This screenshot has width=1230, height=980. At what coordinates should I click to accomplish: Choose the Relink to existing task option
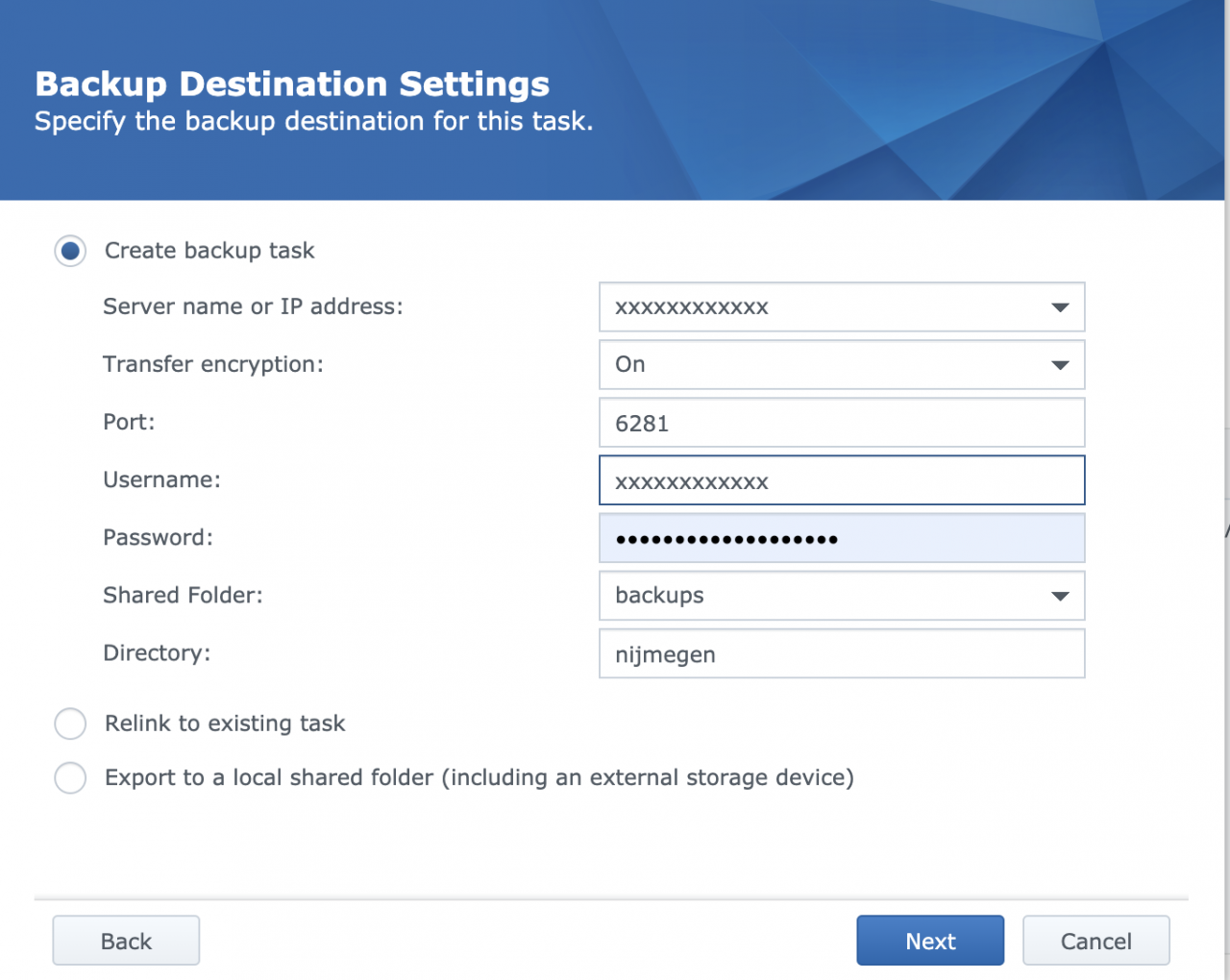pyautogui.click(x=70, y=723)
